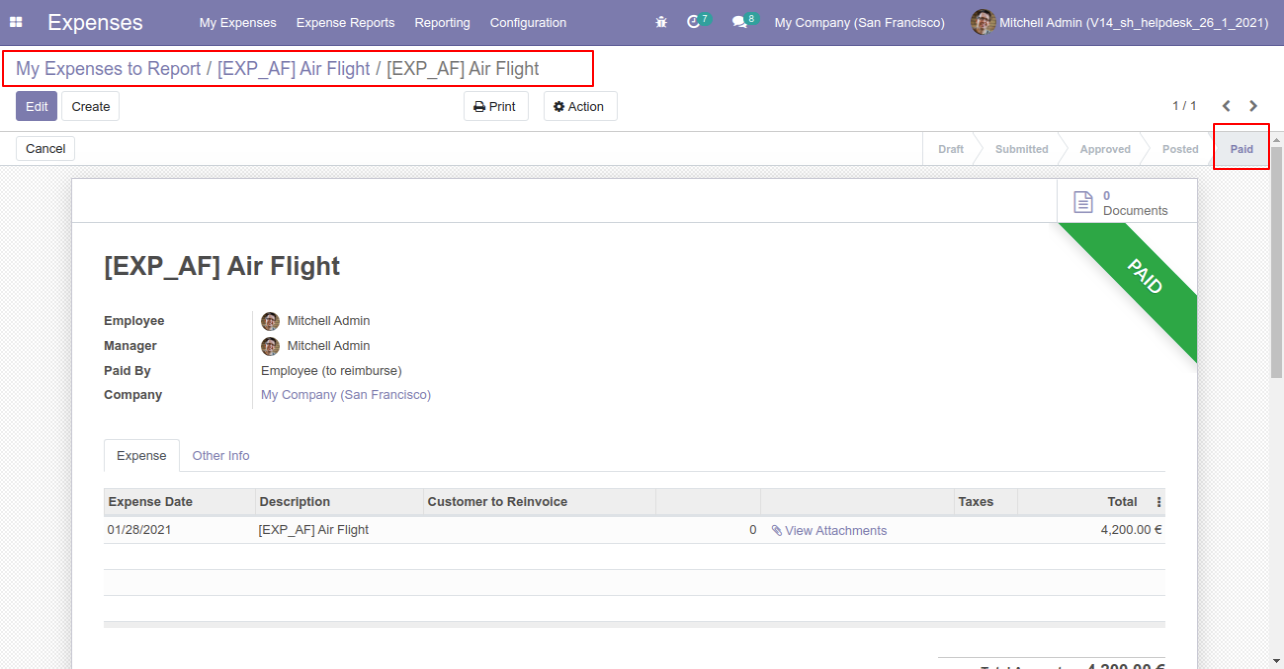Open the conversations chat bubble icon
This screenshot has width=1284, height=669.
(x=739, y=22)
